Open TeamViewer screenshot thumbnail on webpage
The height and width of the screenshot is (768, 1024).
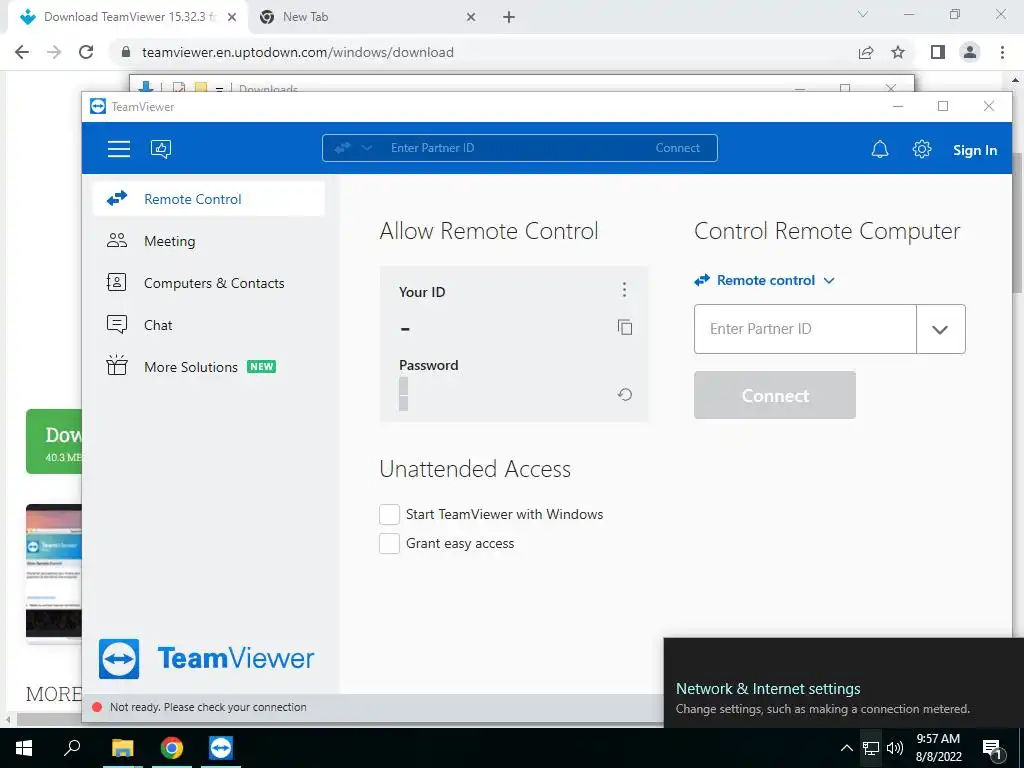click(54, 573)
